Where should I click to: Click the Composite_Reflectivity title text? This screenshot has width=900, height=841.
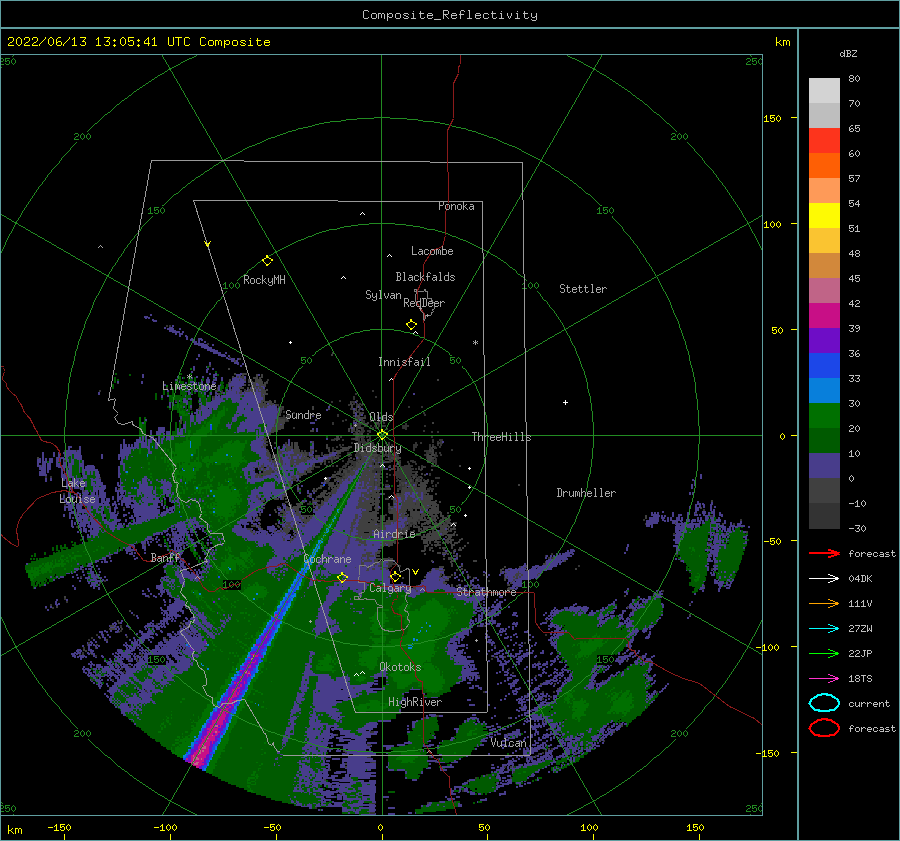pyautogui.click(x=450, y=15)
